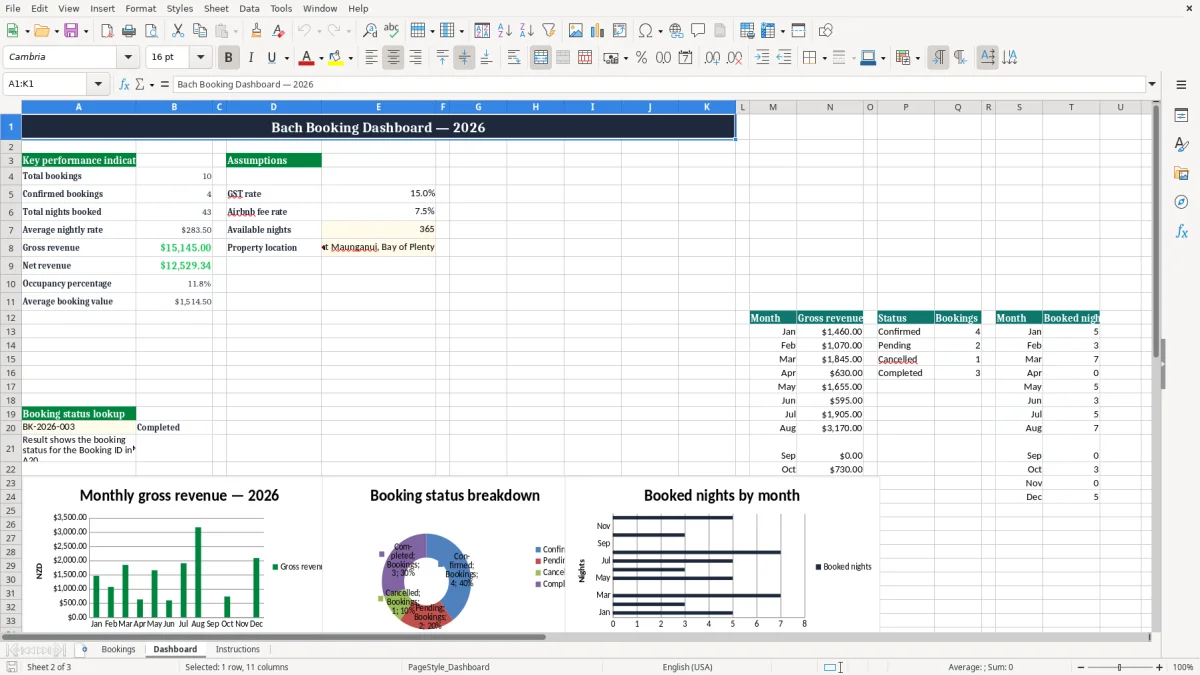1200x675 pixels.
Task: Switch to the Bookings sheet tab
Action: click(x=118, y=649)
